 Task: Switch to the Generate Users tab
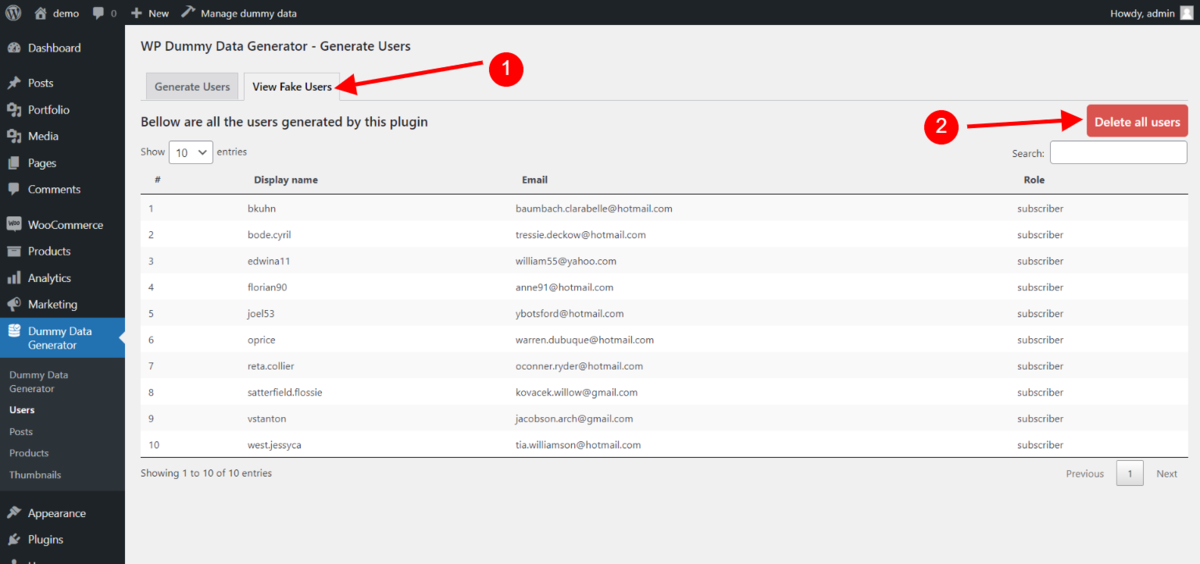(192, 87)
